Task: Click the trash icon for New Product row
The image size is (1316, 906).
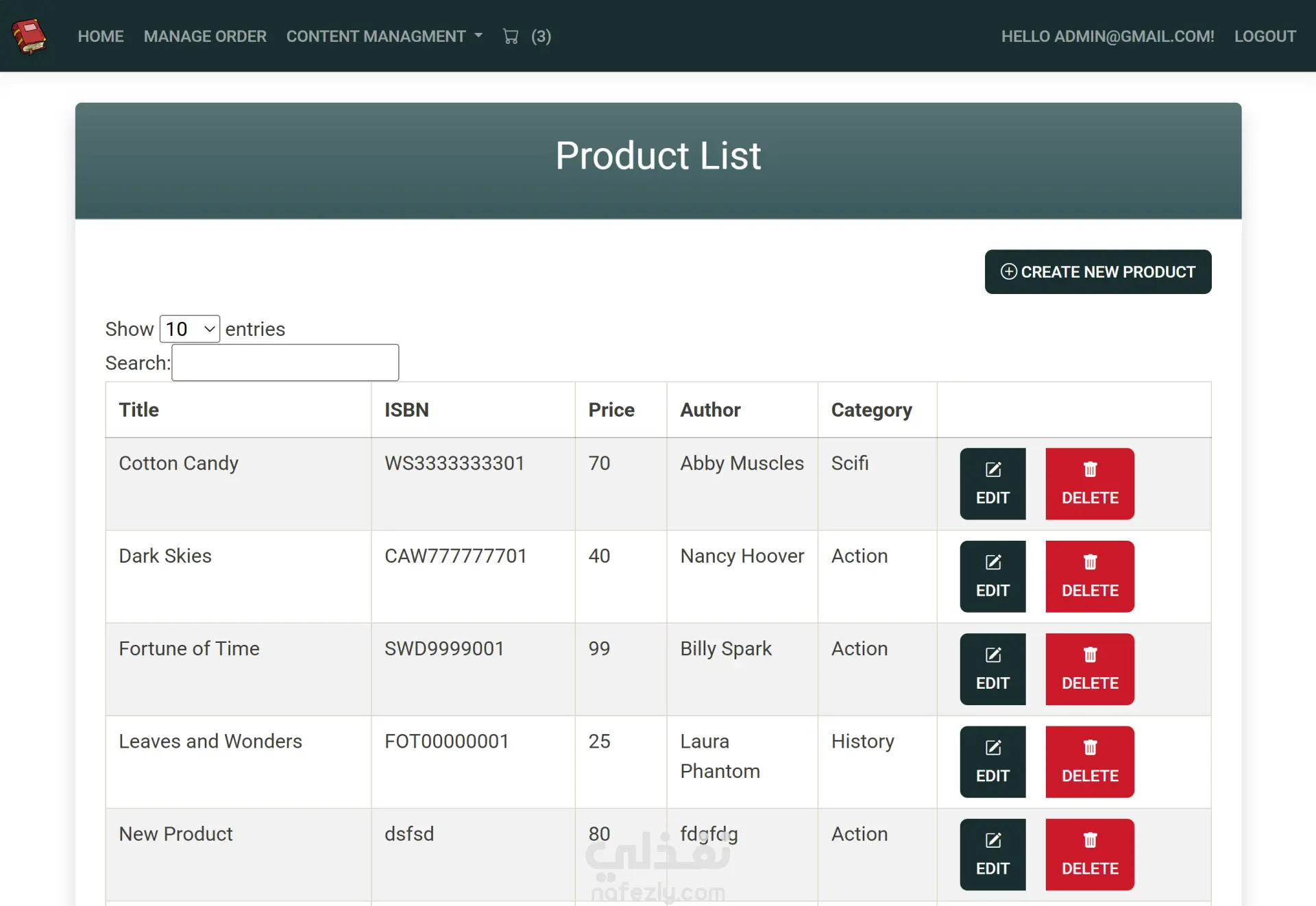Action: [1089, 840]
